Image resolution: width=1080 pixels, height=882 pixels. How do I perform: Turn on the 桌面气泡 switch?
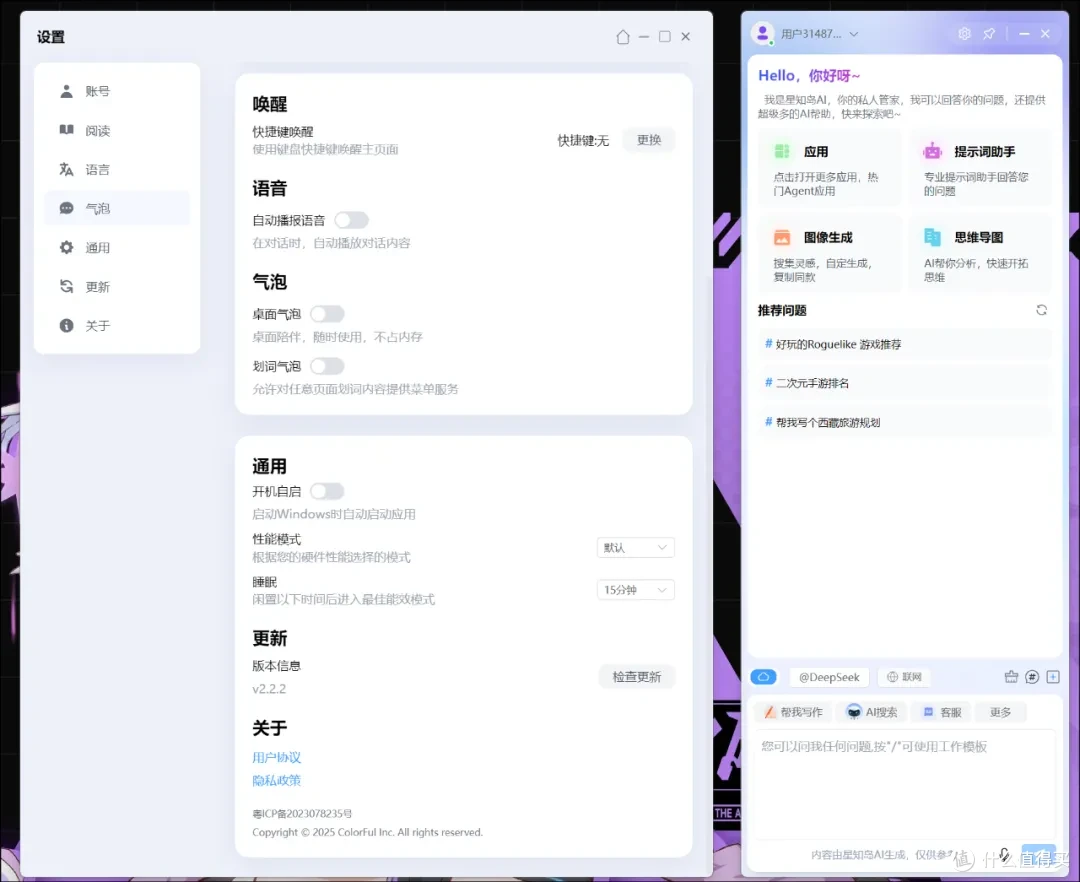coord(327,314)
